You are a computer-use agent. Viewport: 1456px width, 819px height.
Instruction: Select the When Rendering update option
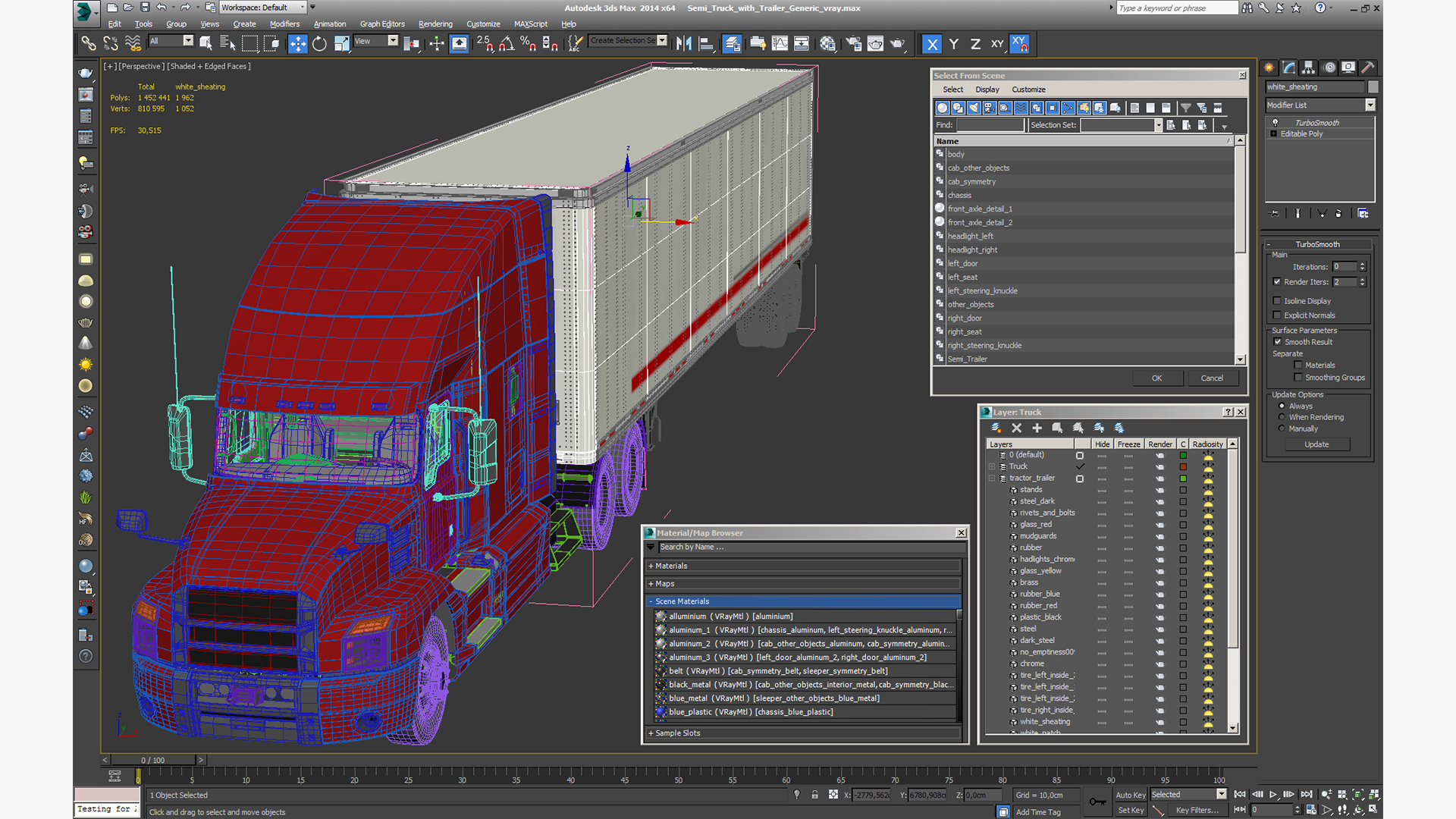(x=1282, y=417)
